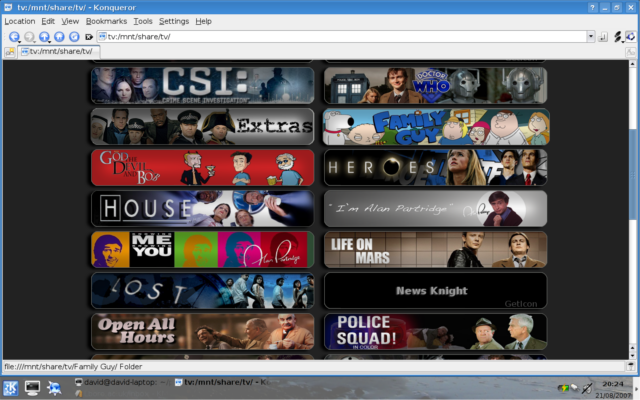Click the power battery tray icon

(x=564, y=387)
